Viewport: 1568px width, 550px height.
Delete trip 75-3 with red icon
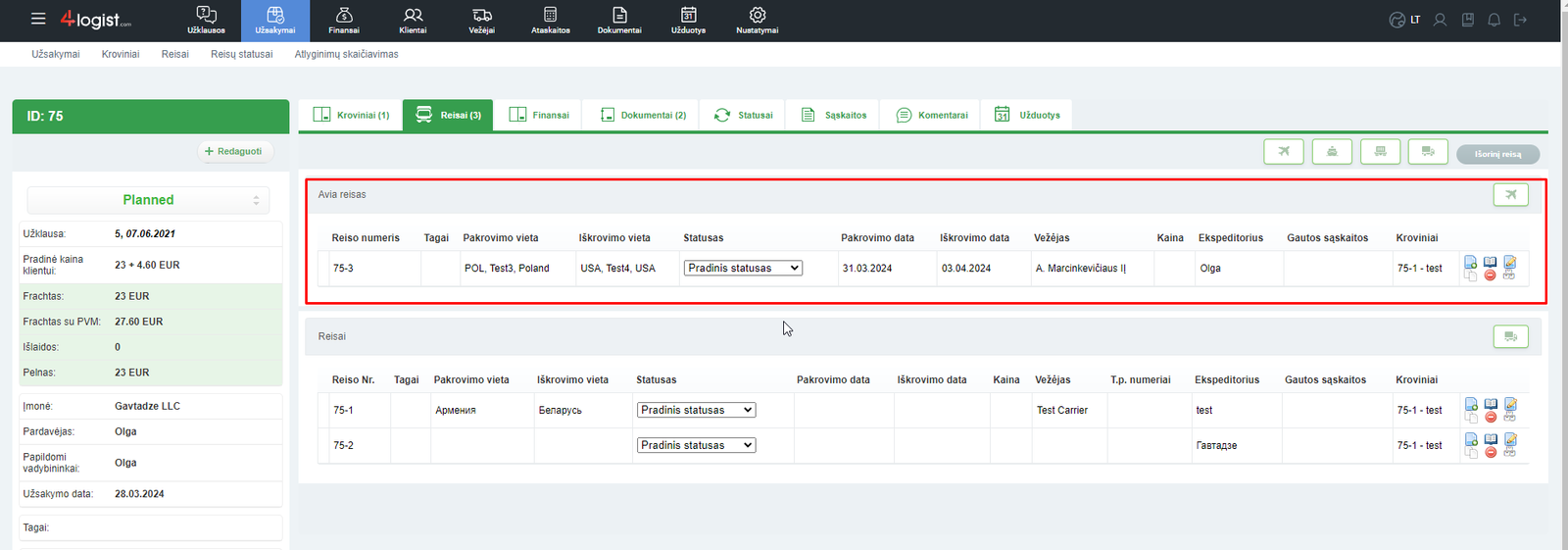(x=1490, y=275)
